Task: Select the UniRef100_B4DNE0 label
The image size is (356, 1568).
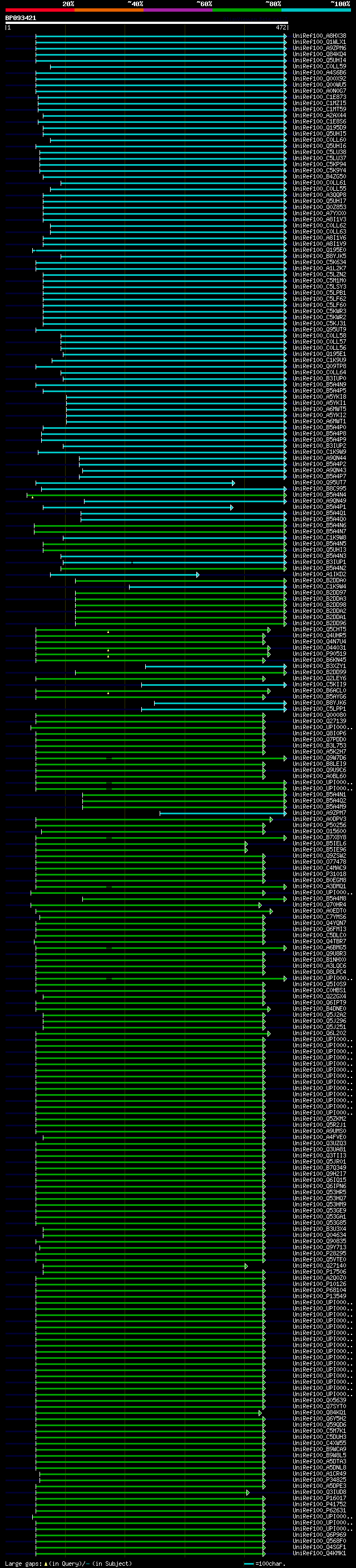Action: pos(319,1008)
